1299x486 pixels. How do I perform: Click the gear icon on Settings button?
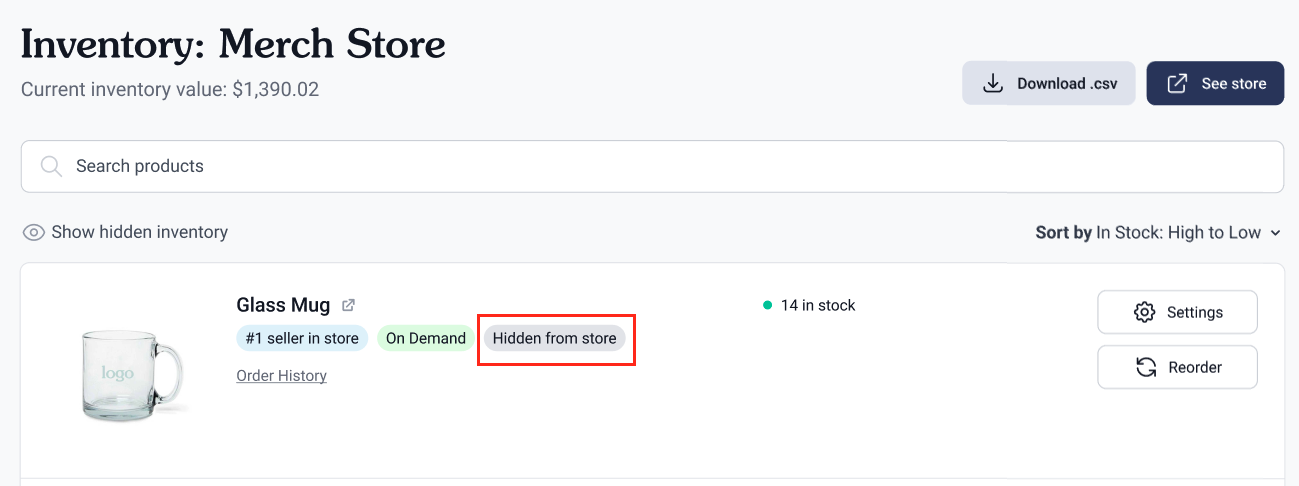tap(1145, 312)
